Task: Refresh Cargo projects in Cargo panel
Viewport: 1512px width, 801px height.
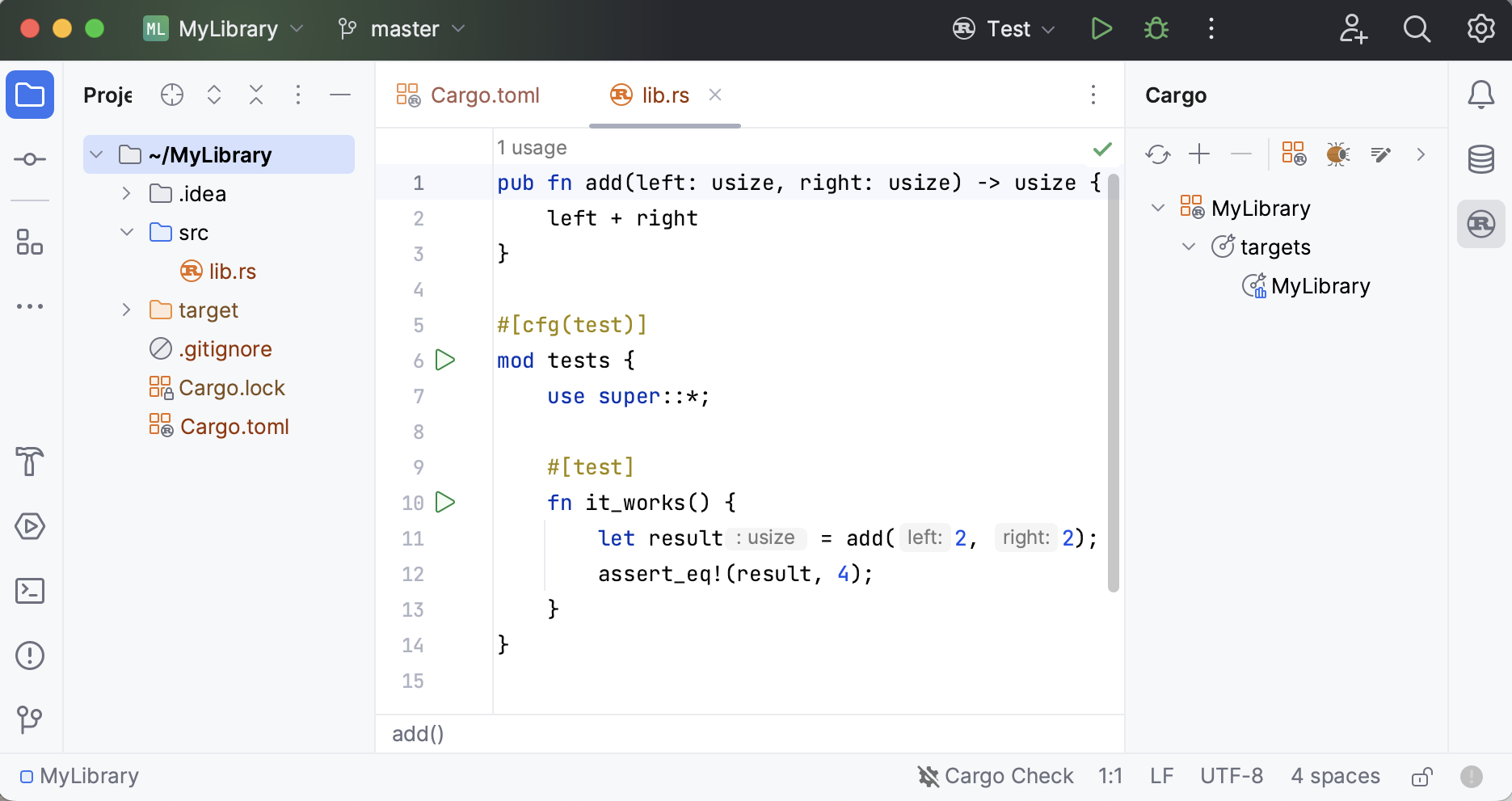Action: tap(1157, 154)
